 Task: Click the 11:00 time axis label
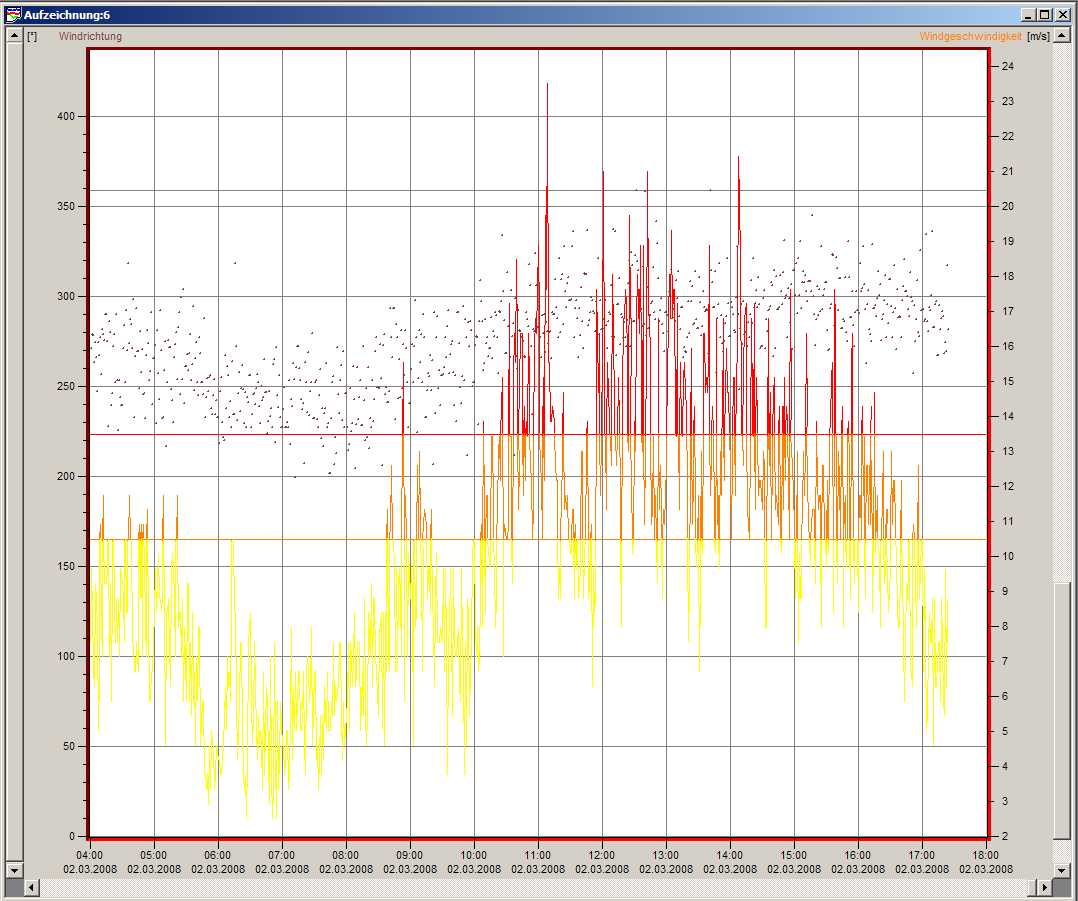point(538,856)
